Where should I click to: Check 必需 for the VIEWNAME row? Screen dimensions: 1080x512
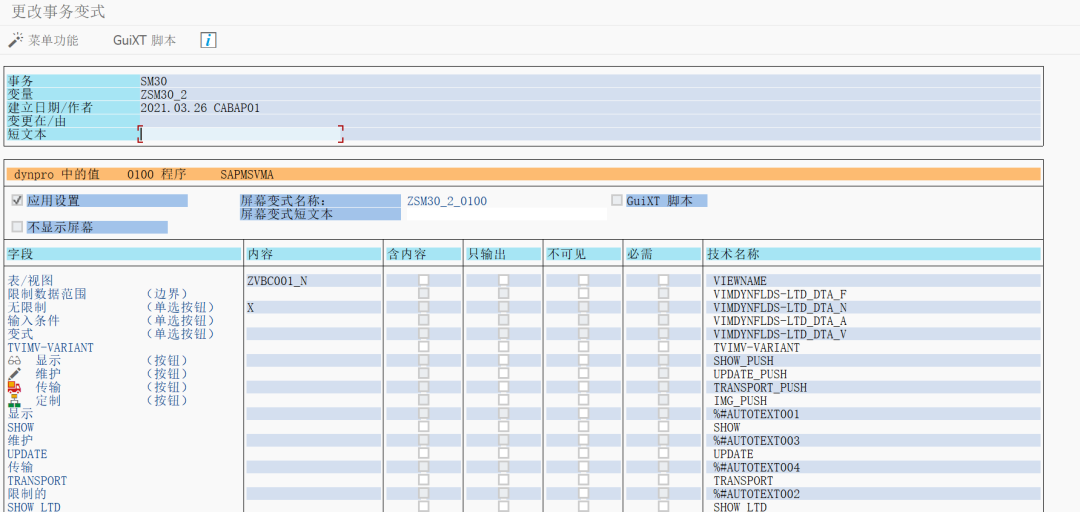coord(663,280)
